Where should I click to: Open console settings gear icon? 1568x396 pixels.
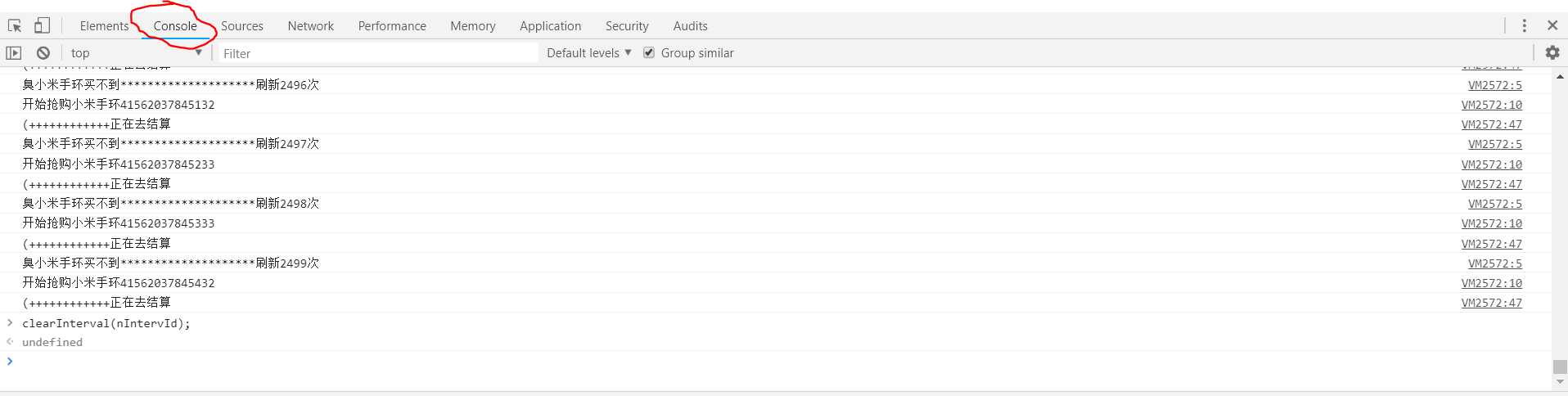(x=1552, y=52)
